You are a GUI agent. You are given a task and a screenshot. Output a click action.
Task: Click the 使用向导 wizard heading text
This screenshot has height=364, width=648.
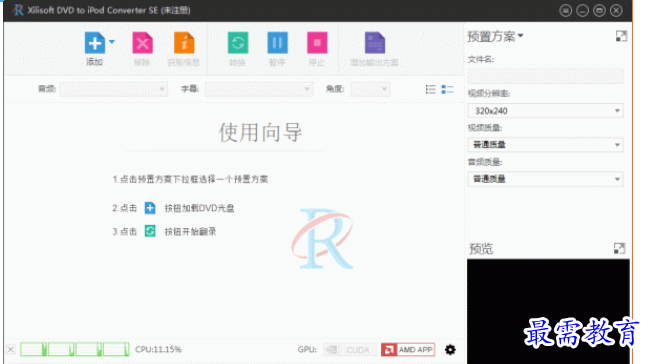coord(260,133)
